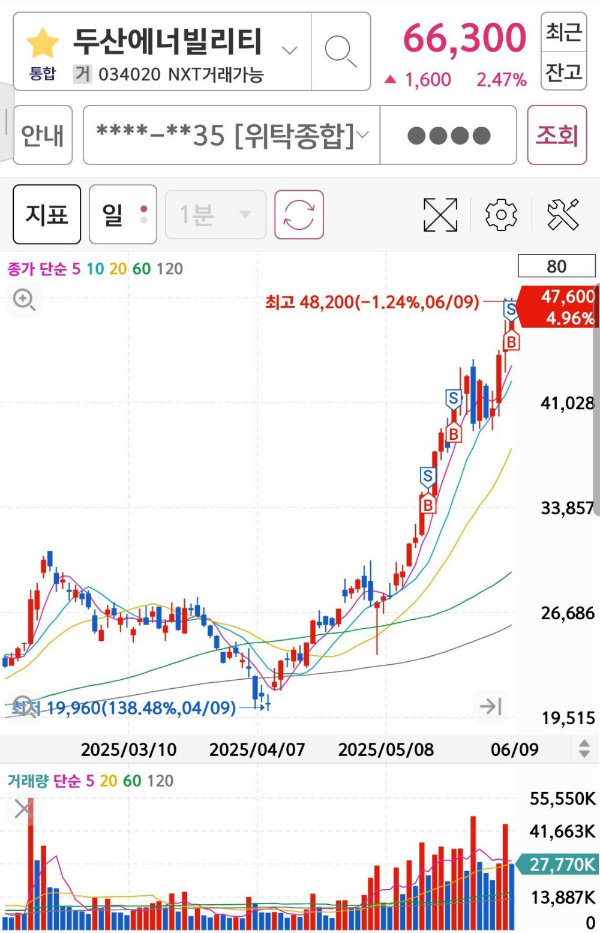Adjust chart height with up-down arrows stepper

585,749
